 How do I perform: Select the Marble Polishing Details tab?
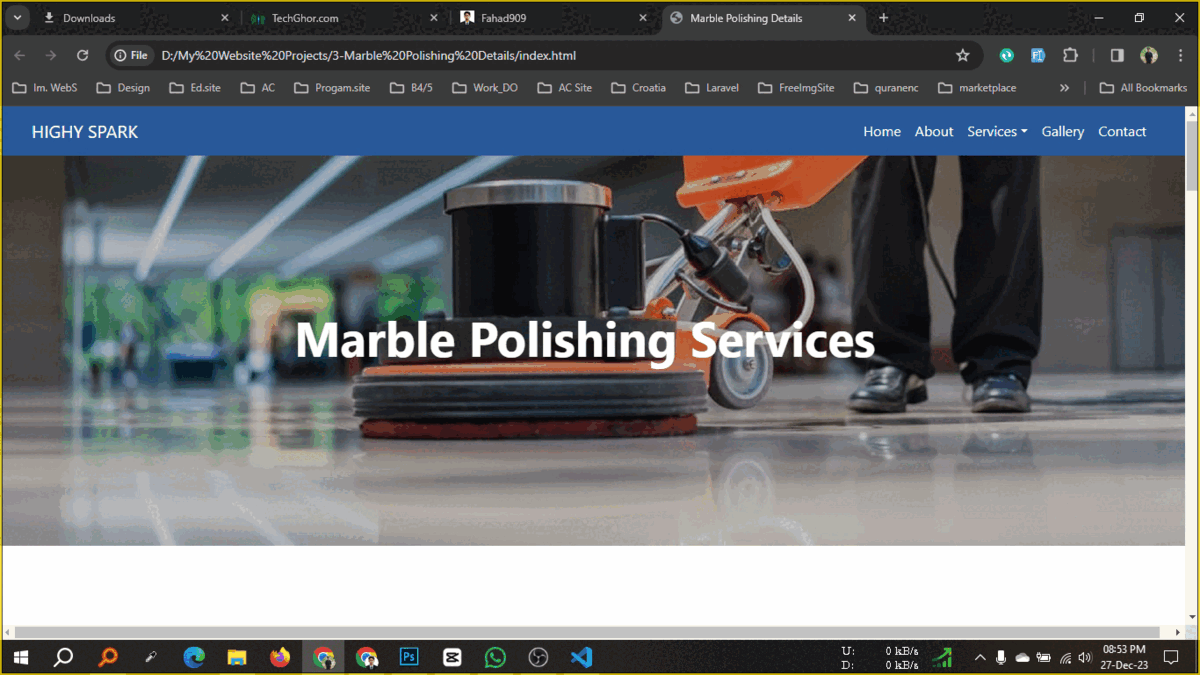point(763,18)
